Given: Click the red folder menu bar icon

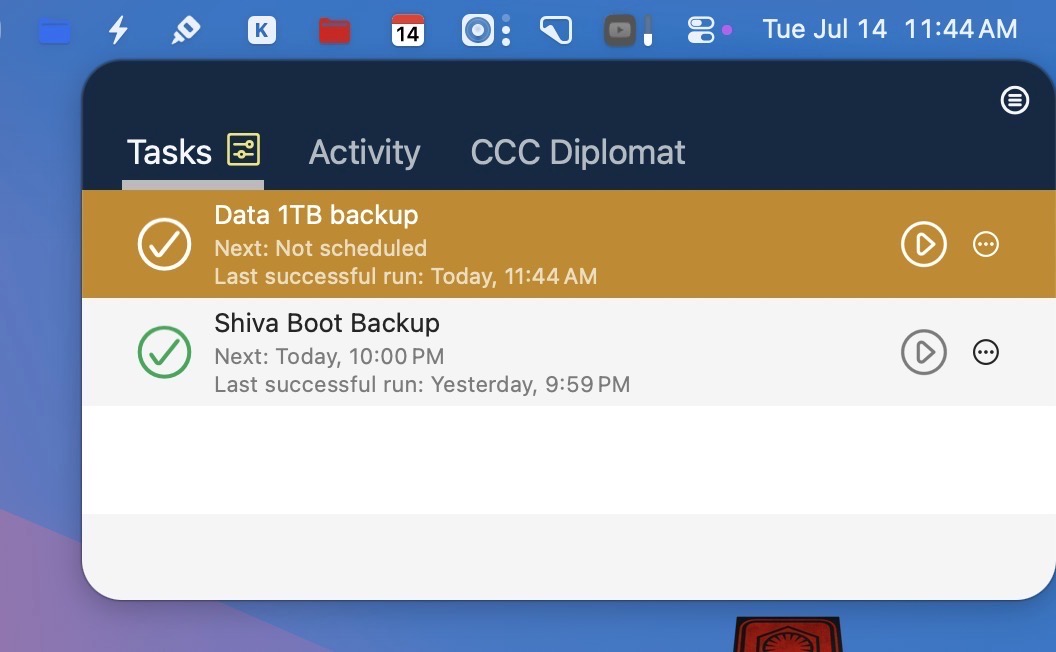Looking at the screenshot, I should point(334,31).
